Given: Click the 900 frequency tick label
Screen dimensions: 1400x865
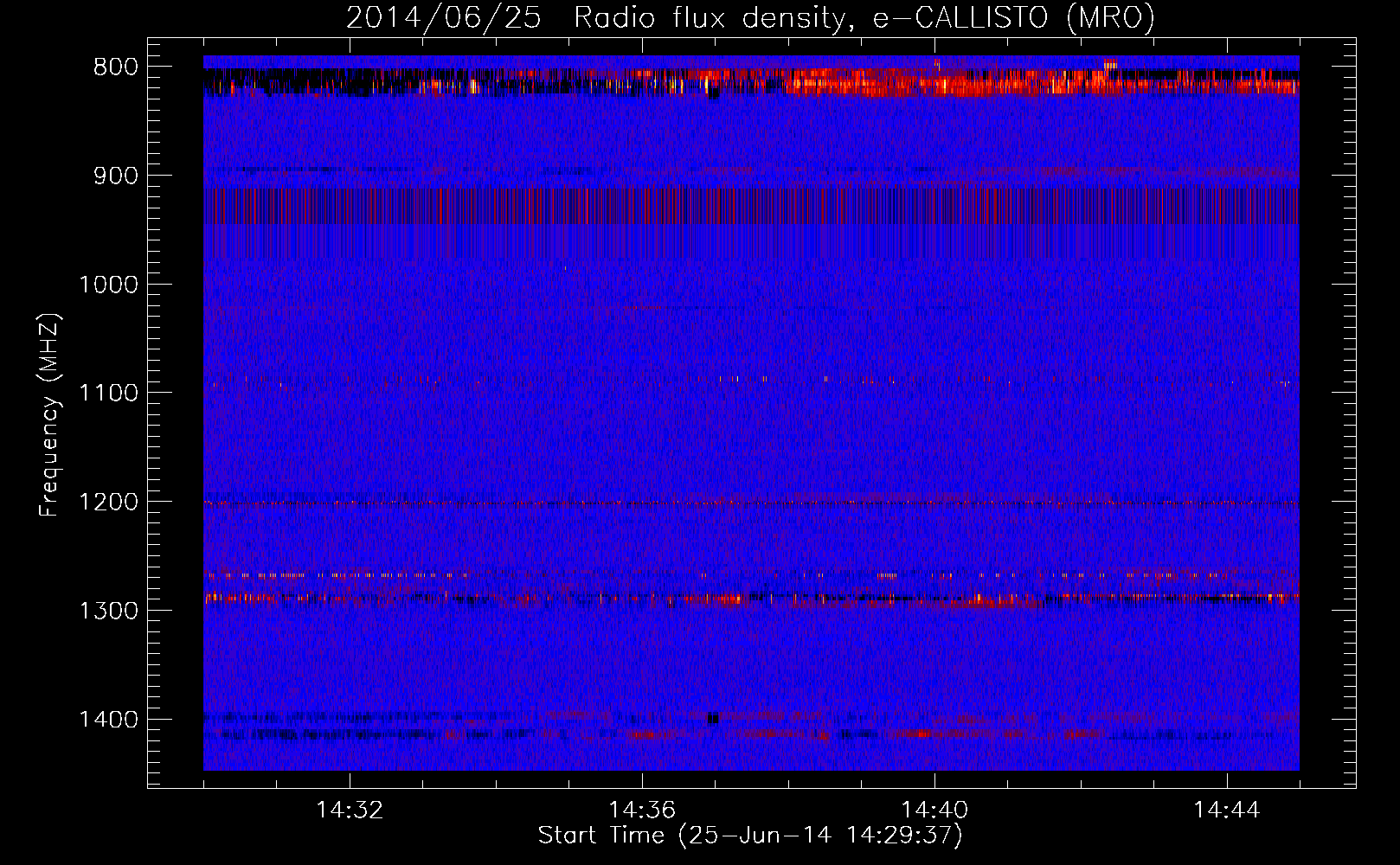Looking at the screenshot, I should pos(114,176).
